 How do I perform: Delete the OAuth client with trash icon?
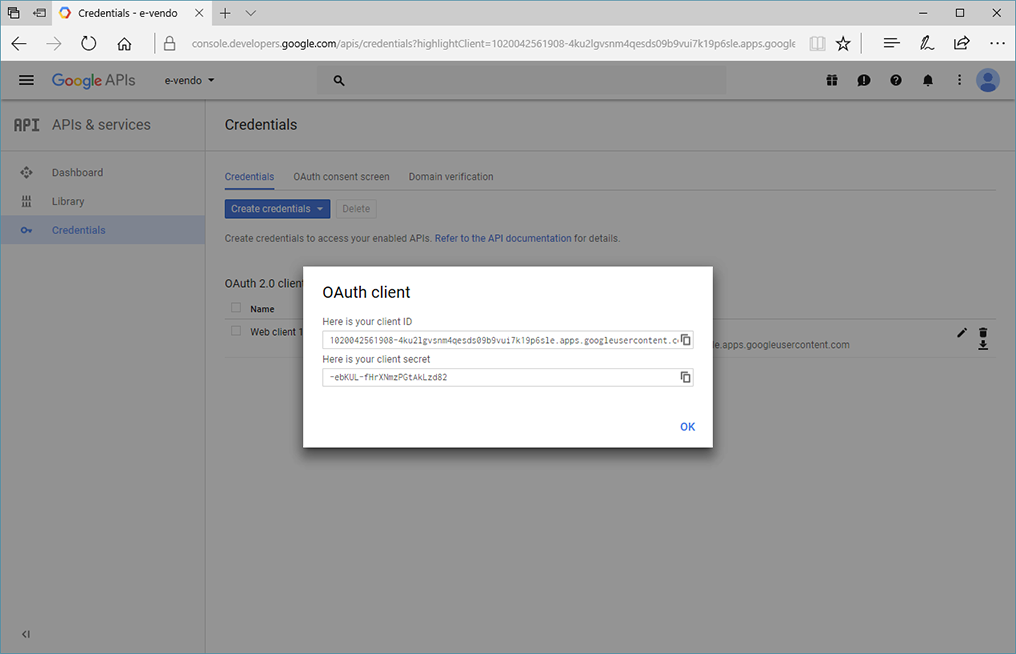(x=983, y=333)
